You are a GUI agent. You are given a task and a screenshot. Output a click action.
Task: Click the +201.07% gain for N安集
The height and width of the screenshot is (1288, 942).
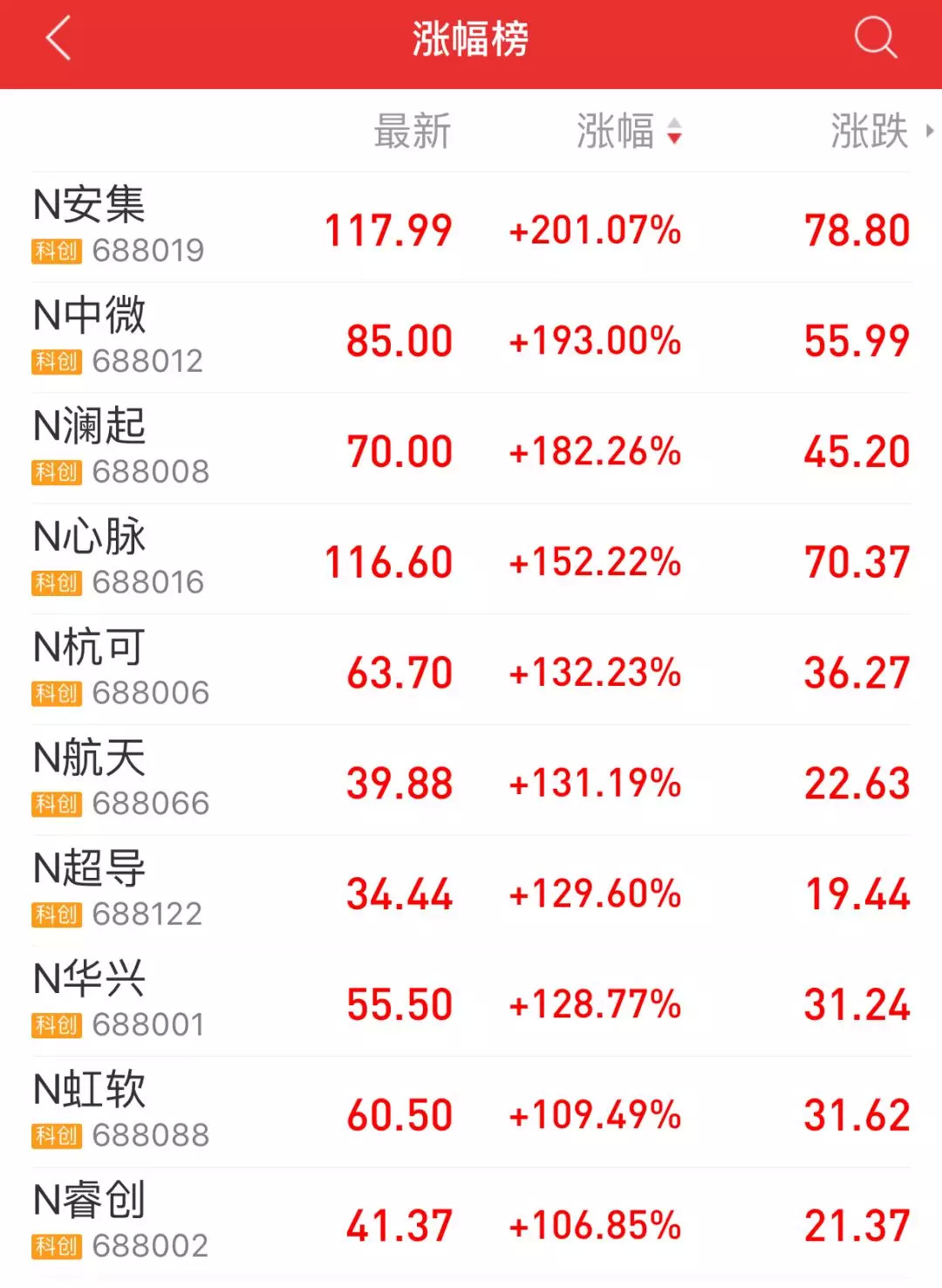(595, 230)
